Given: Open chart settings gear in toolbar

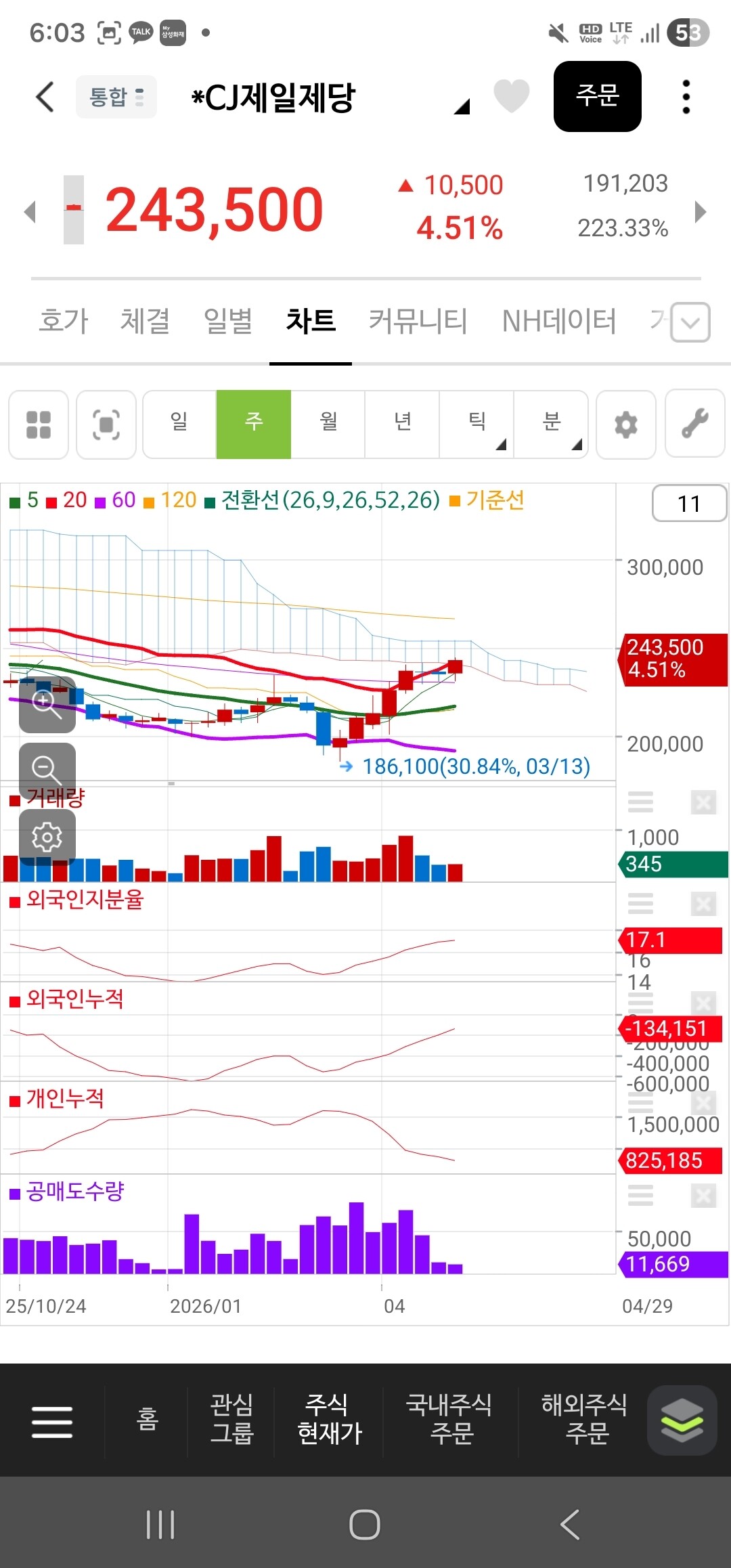Looking at the screenshot, I should click(x=626, y=424).
